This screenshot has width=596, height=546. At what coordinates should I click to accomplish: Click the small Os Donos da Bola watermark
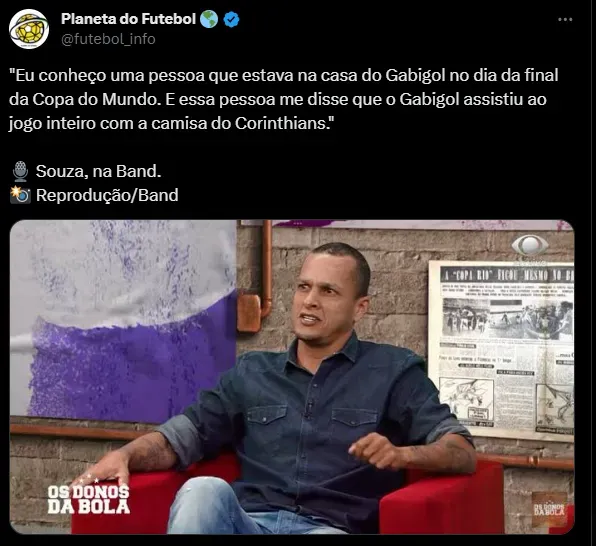tap(549, 509)
